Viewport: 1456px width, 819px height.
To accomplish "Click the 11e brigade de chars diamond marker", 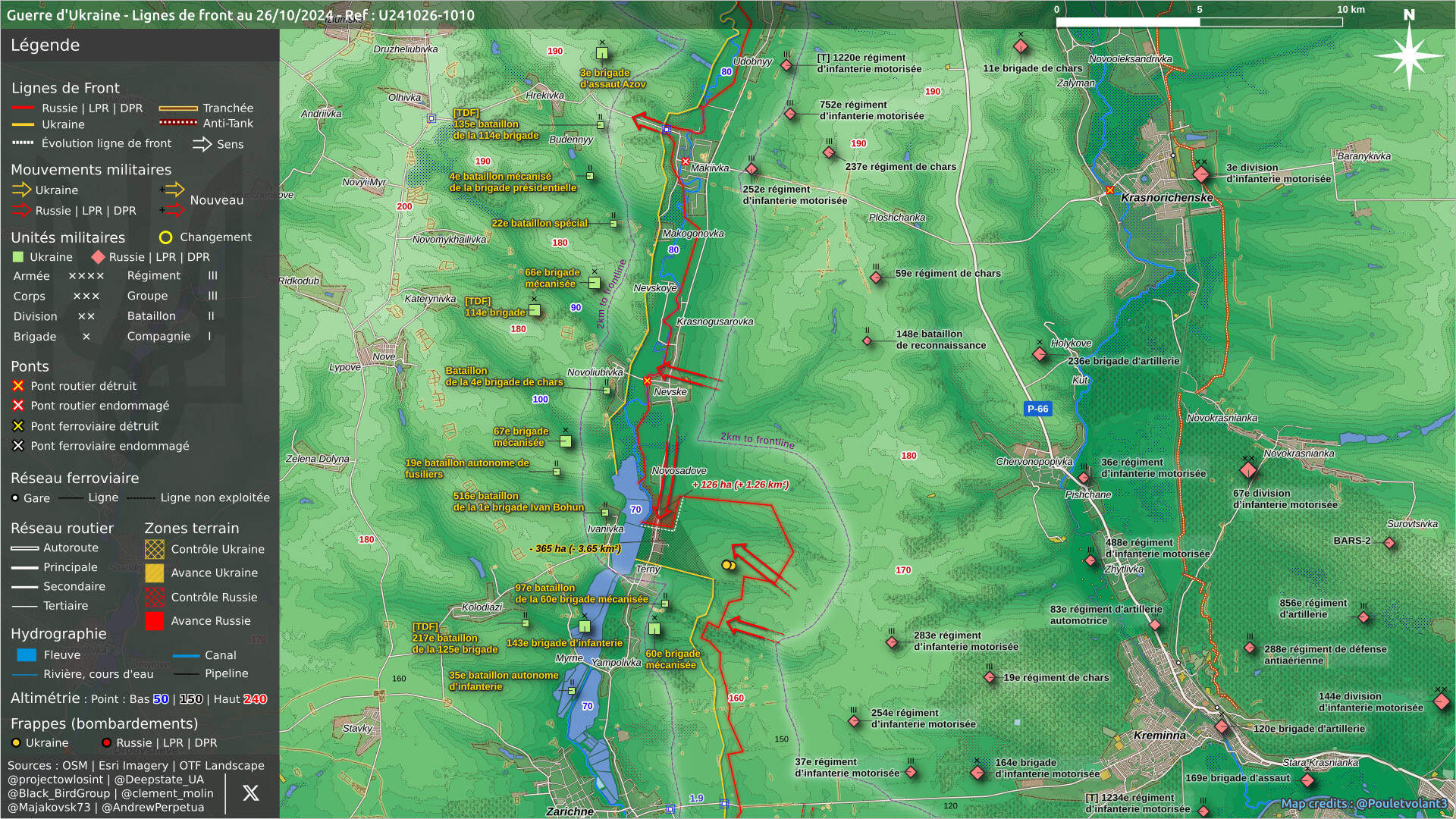I will [x=1021, y=46].
